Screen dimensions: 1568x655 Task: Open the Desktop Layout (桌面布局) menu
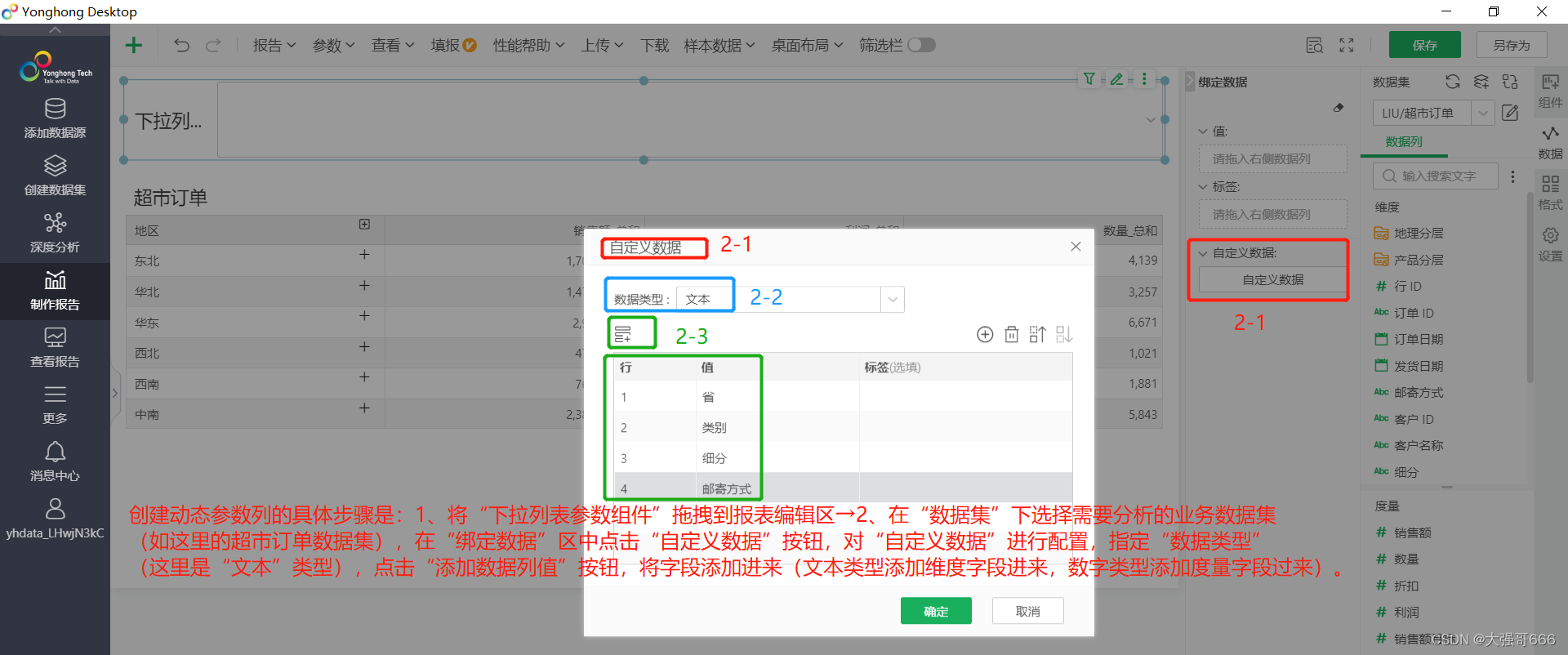click(x=807, y=45)
